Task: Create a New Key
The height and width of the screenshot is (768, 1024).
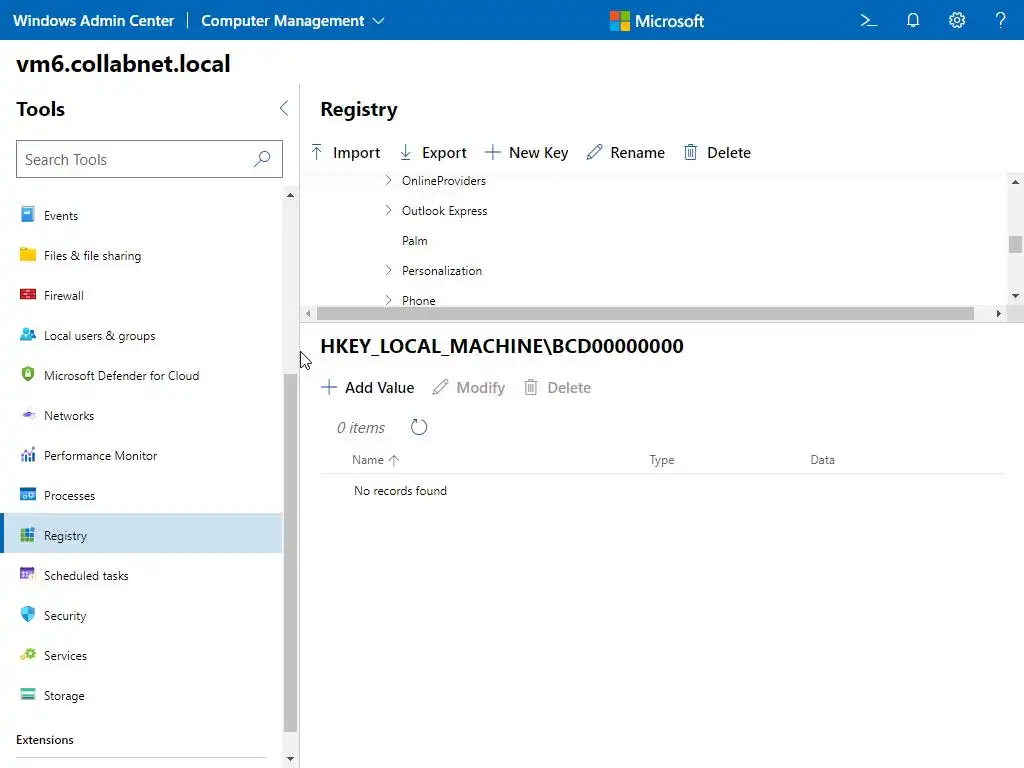Action: pyautogui.click(x=526, y=152)
